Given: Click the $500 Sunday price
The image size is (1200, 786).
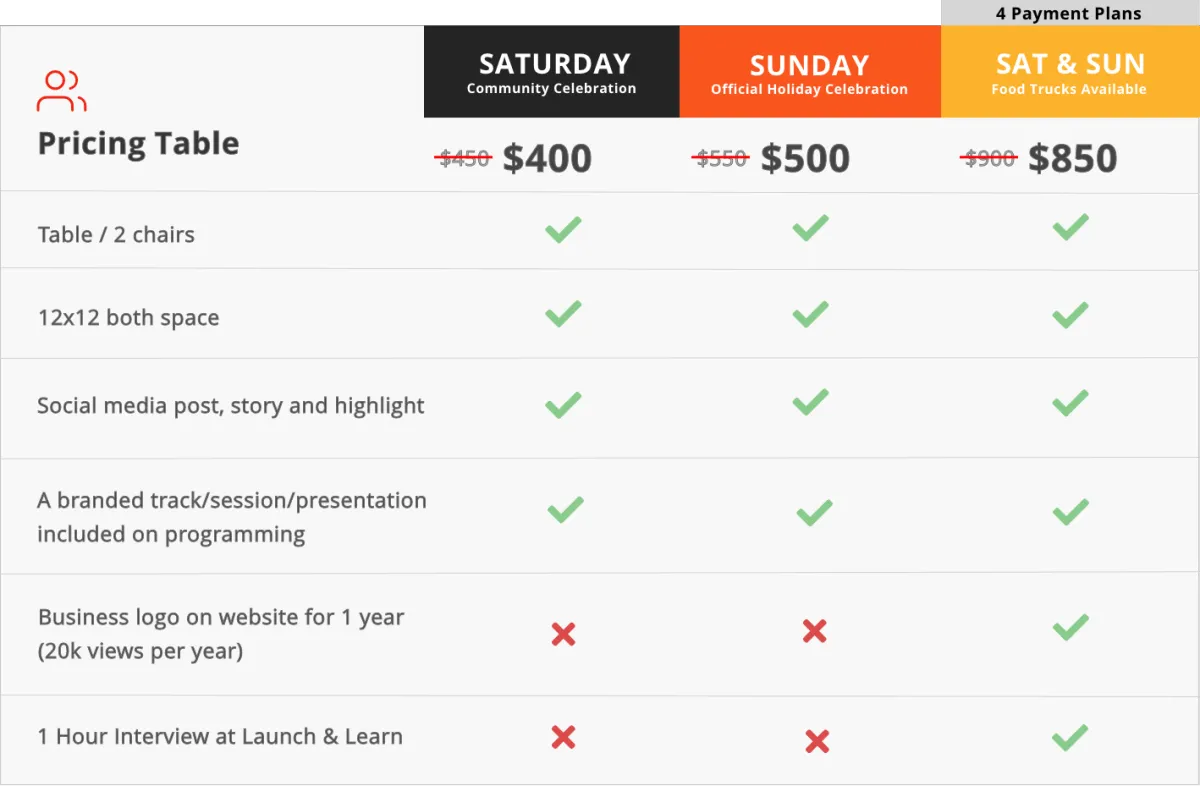Looking at the screenshot, I should [x=805, y=158].
